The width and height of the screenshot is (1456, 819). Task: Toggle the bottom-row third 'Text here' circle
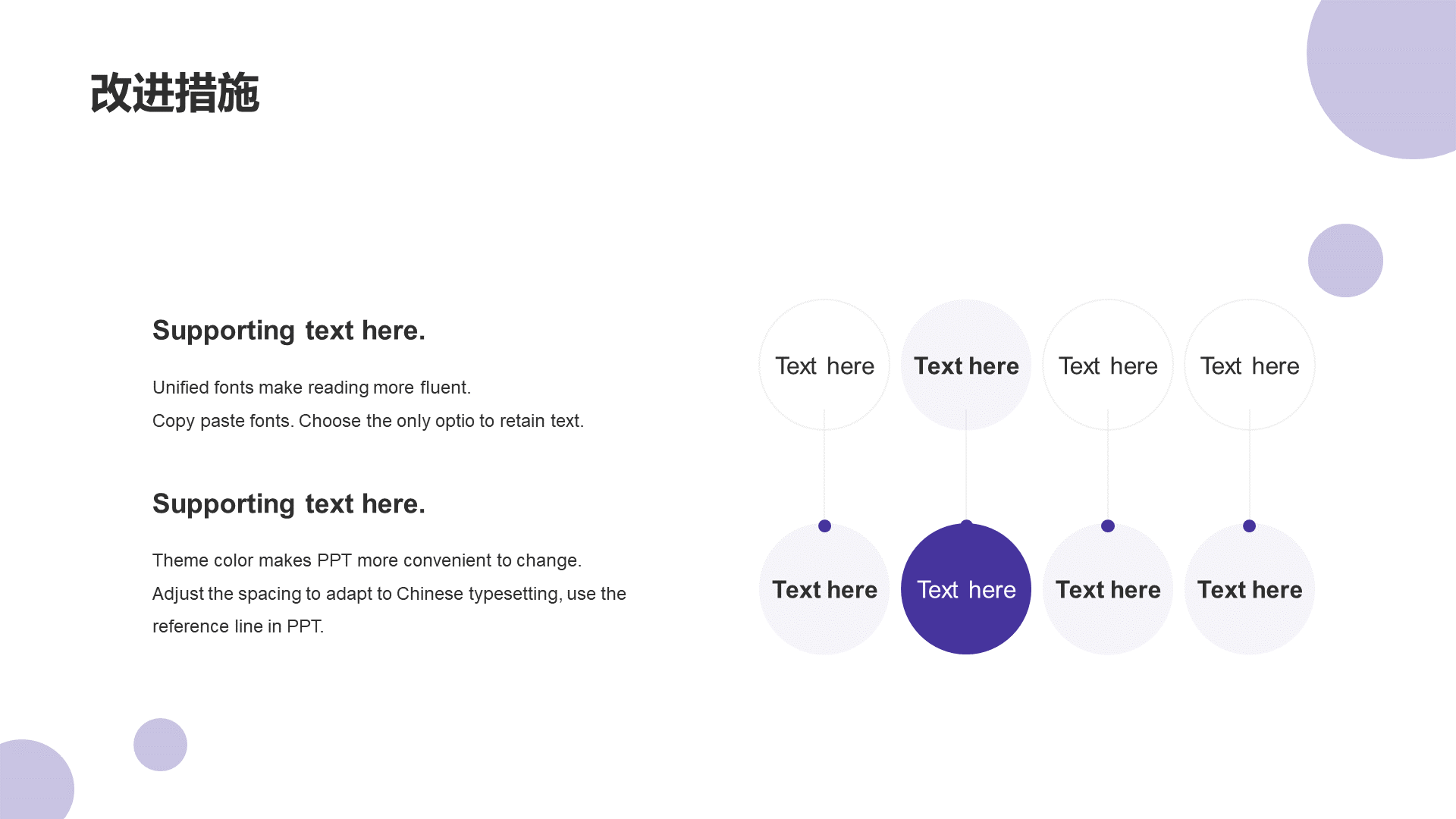coord(1107,589)
